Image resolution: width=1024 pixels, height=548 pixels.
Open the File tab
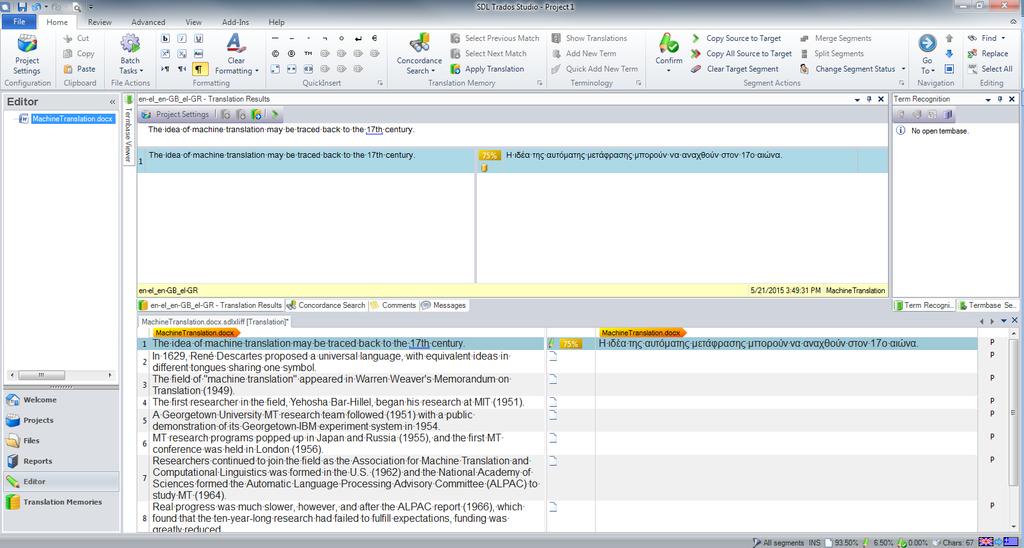20,22
